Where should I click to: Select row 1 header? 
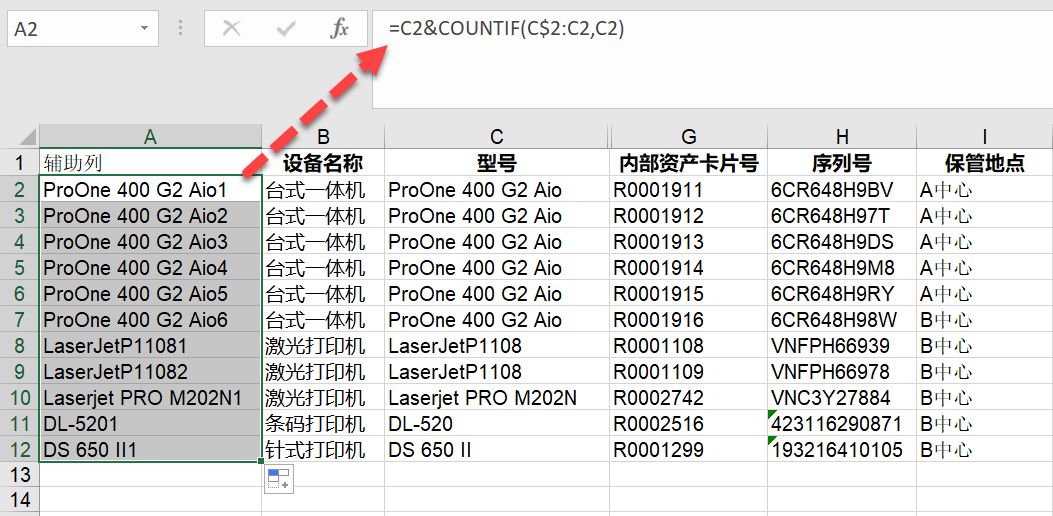coord(19,163)
